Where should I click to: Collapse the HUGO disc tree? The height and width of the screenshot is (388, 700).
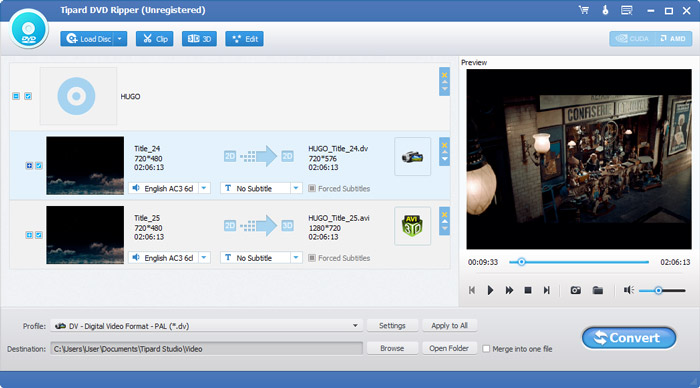16,96
